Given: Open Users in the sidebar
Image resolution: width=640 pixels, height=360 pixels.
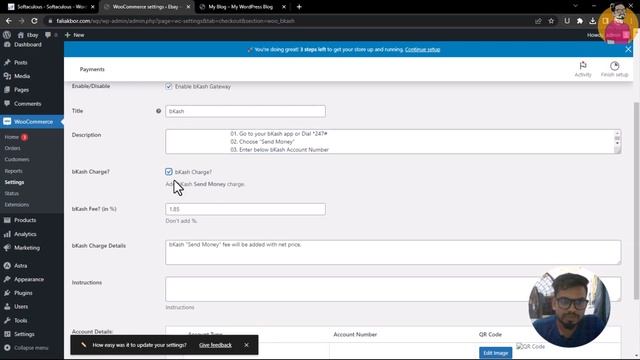Looking at the screenshot, I should [x=21, y=307].
